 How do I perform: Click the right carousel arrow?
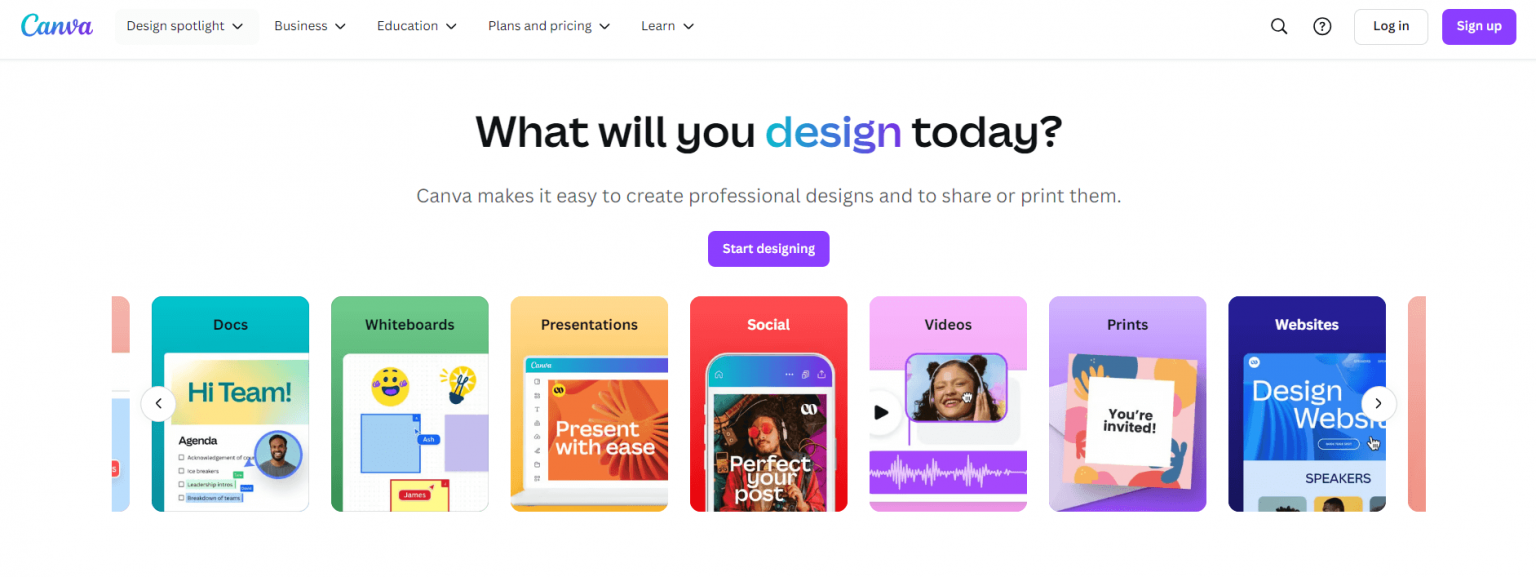[x=1378, y=403]
